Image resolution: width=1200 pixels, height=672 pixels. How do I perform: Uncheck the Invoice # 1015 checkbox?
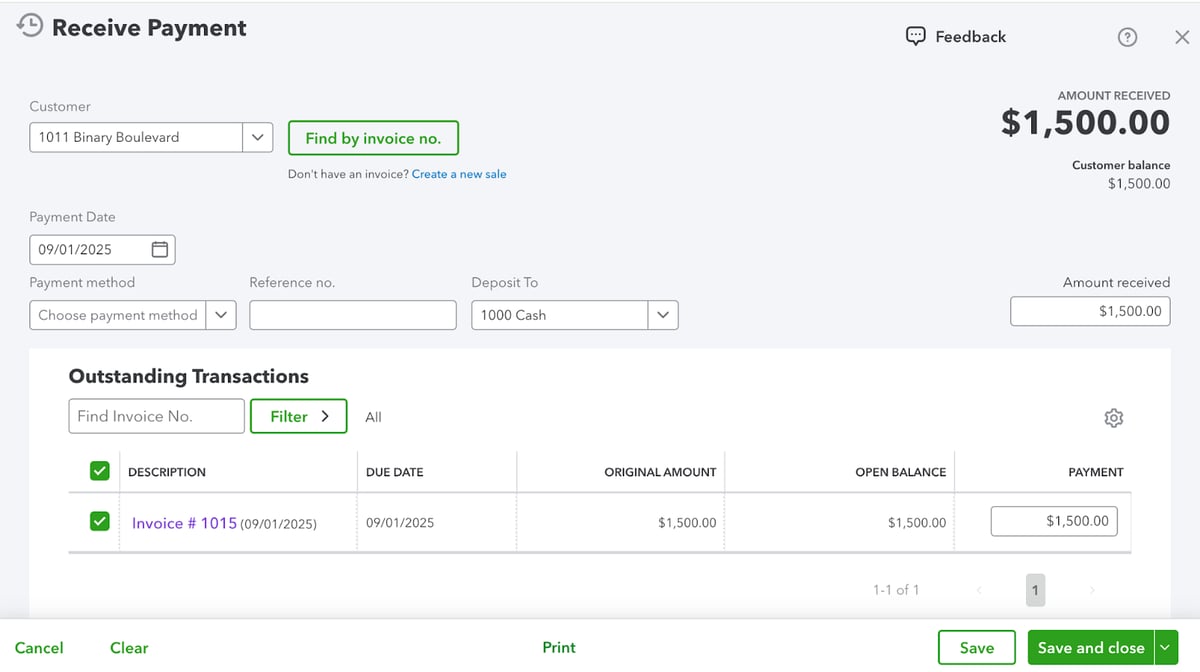99,521
